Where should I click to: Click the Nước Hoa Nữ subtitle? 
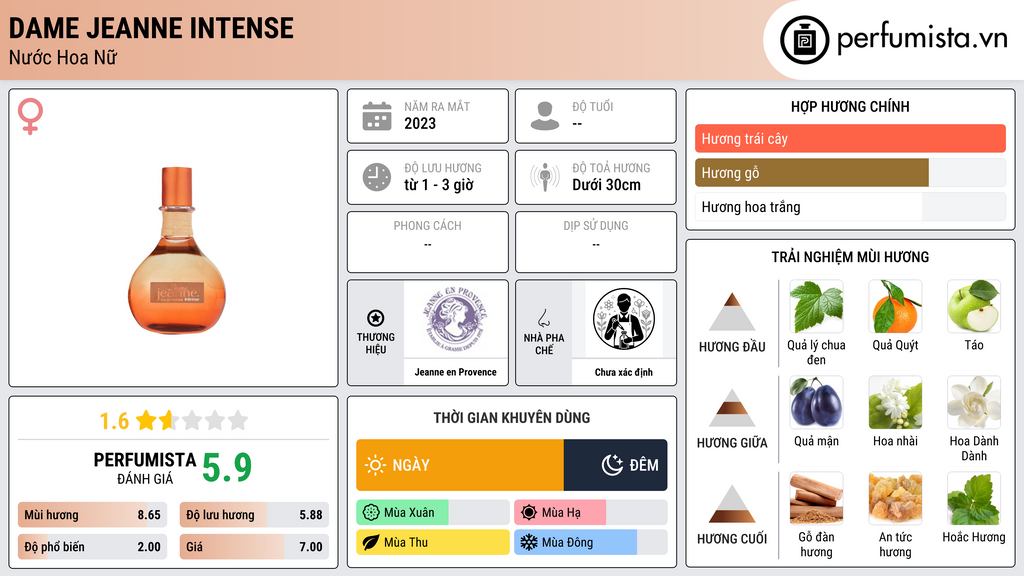click(x=63, y=57)
